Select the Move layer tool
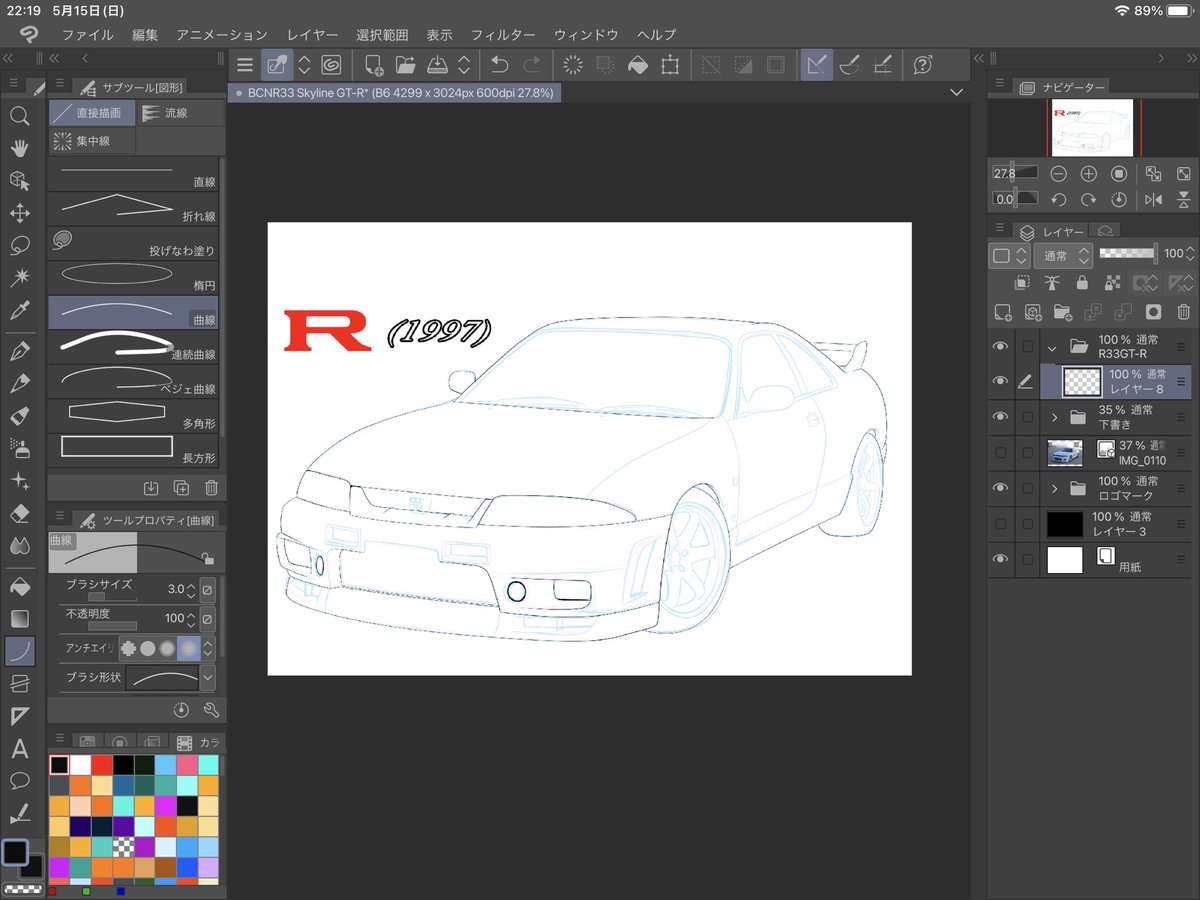Image resolution: width=1200 pixels, height=900 pixels. [x=19, y=213]
